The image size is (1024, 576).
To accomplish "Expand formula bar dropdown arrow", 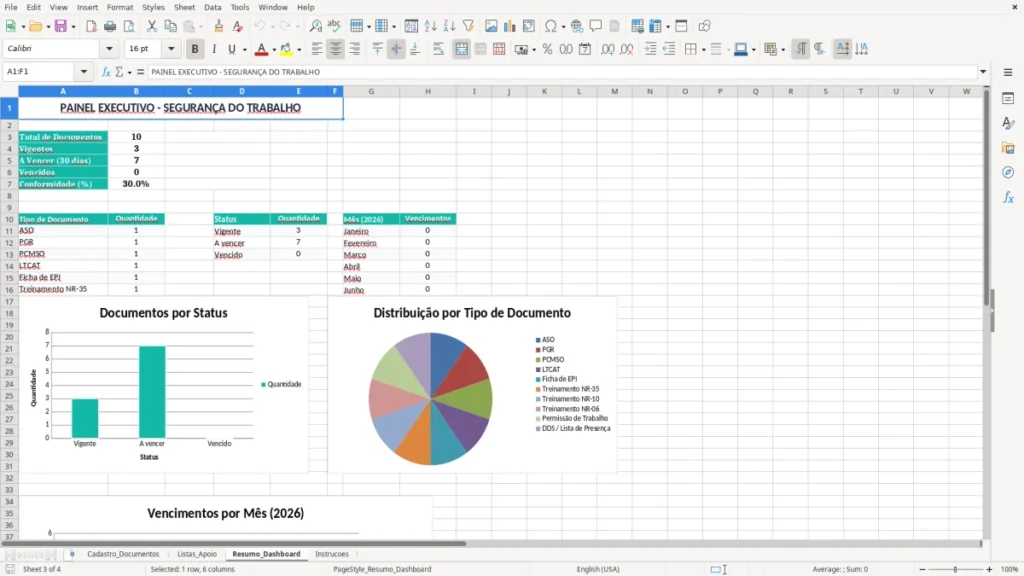I will click(983, 72).
